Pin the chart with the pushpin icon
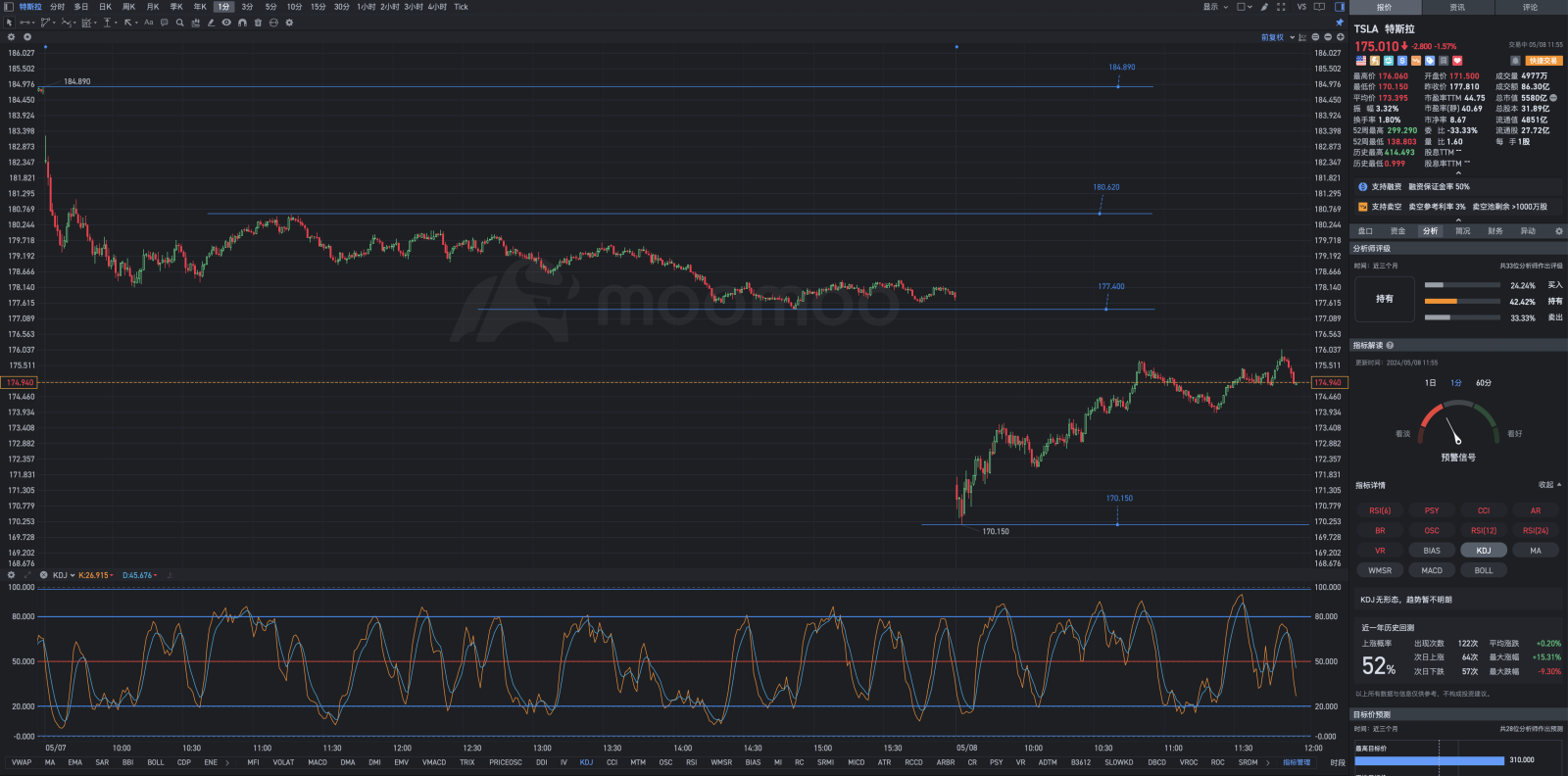The height and width of the screenshot is (776, 1568). point(1340,23)
